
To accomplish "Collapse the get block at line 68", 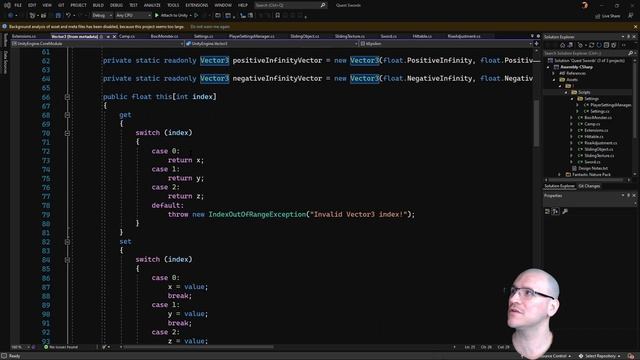I will (x=67, y=115).
